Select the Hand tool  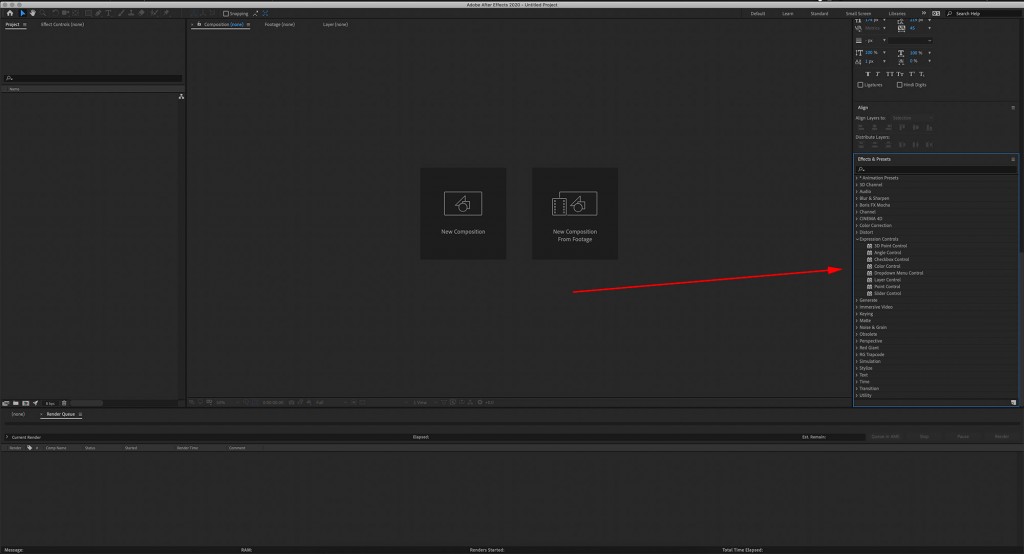coord(33,13)
